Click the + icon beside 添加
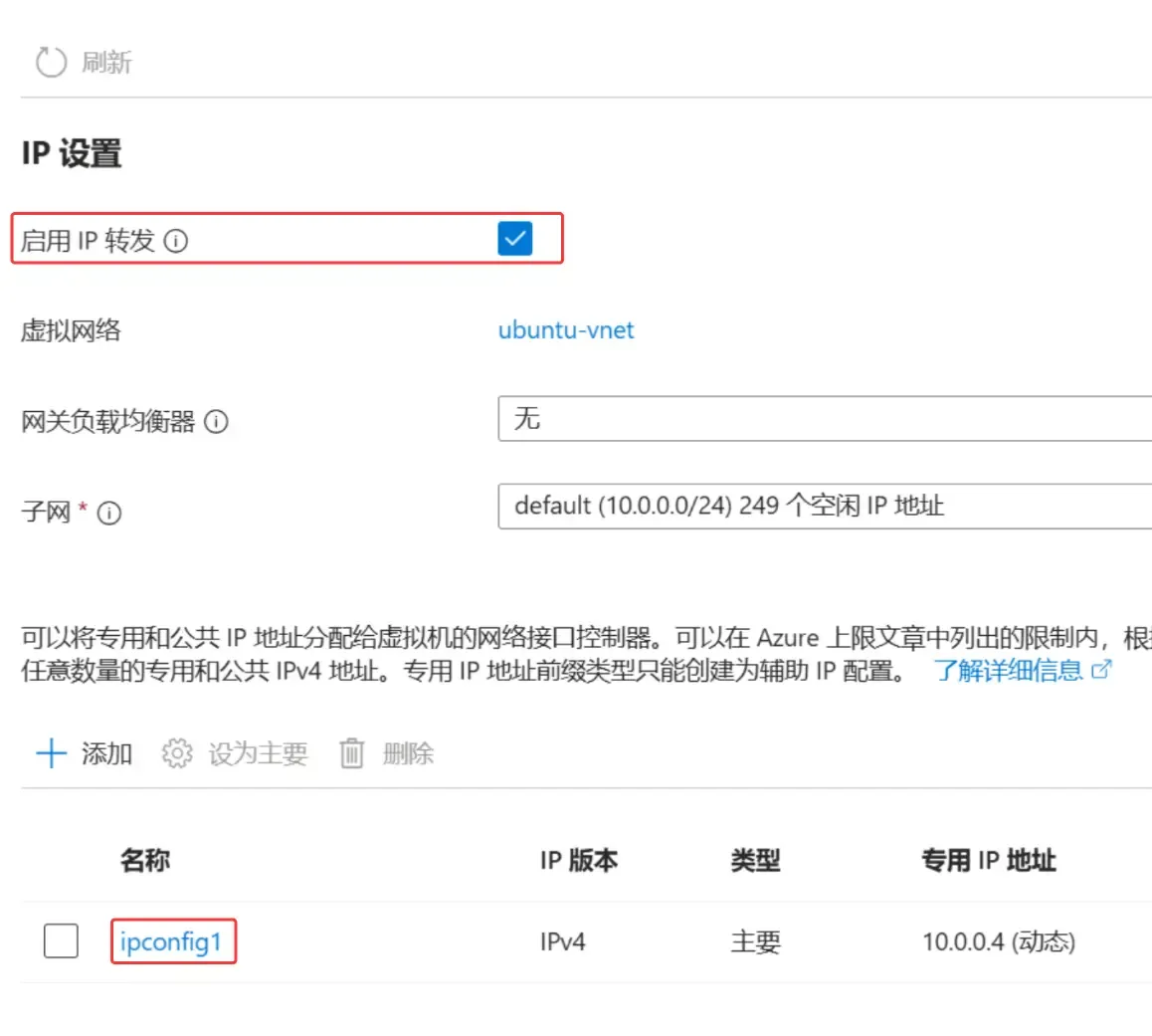 pyautogui.click(x=51, y=753)
